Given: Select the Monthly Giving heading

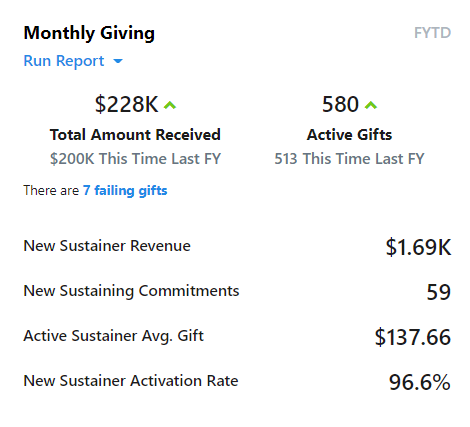Looking at the screenshot, I should tap(89, 33).
